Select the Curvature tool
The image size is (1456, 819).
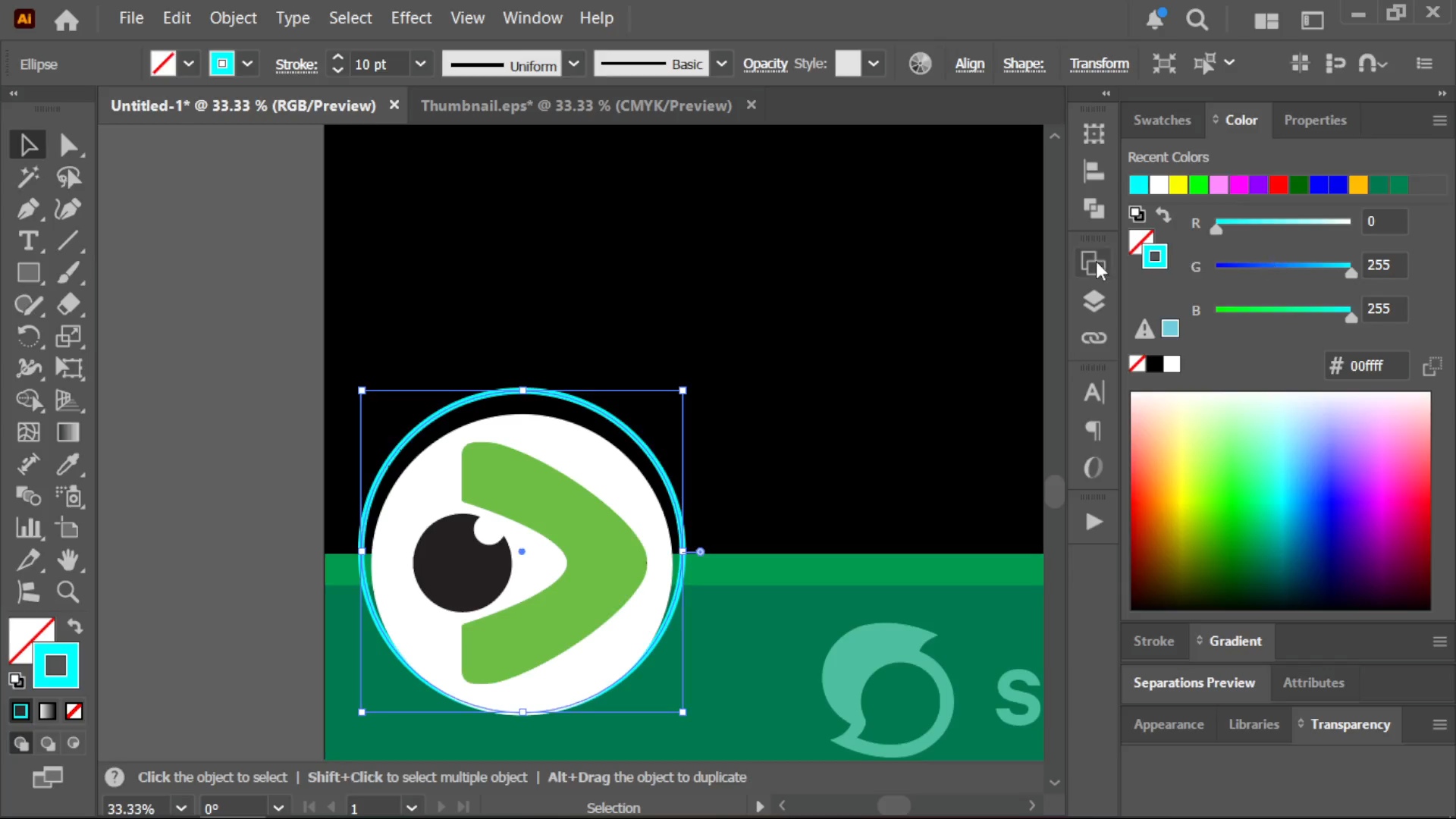(x=68, y=209)
